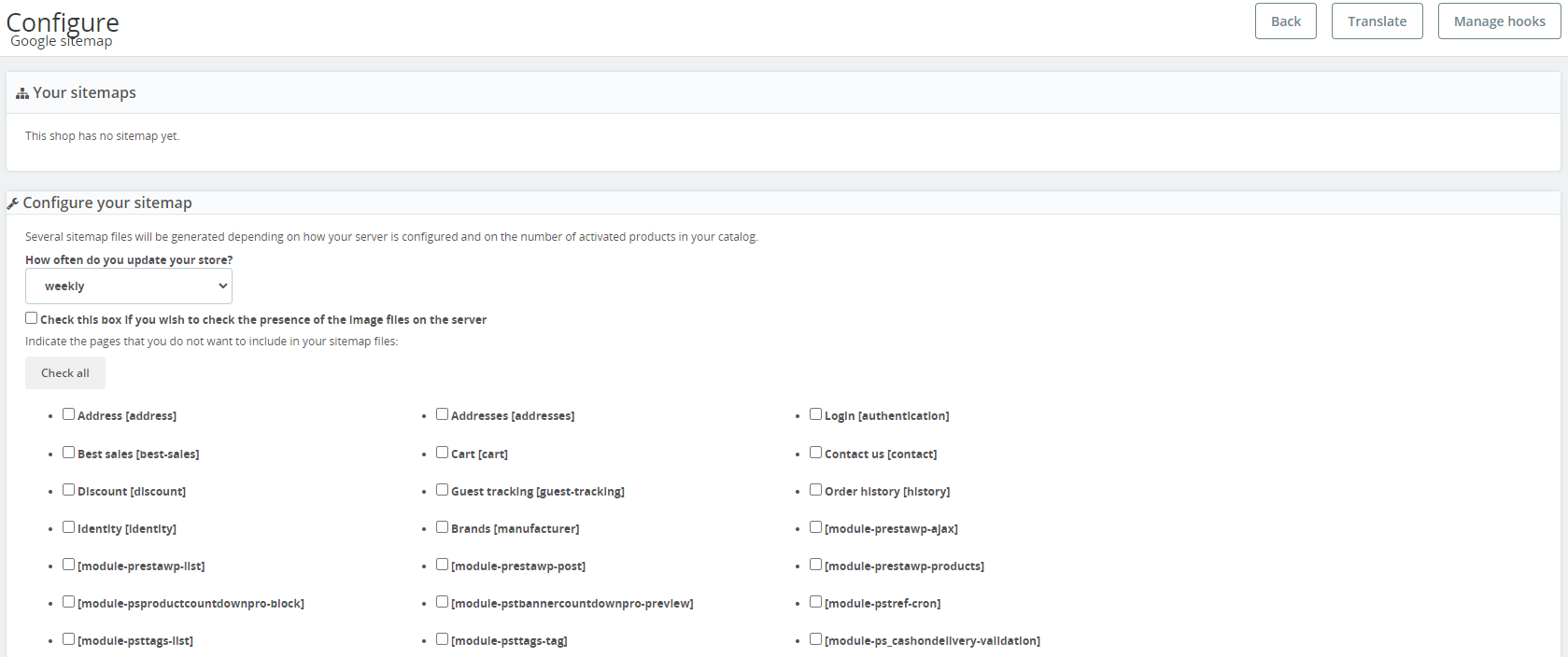Tick the [module-prestawp-products] checkbox
1568x657 pixels.
point(816,565)
